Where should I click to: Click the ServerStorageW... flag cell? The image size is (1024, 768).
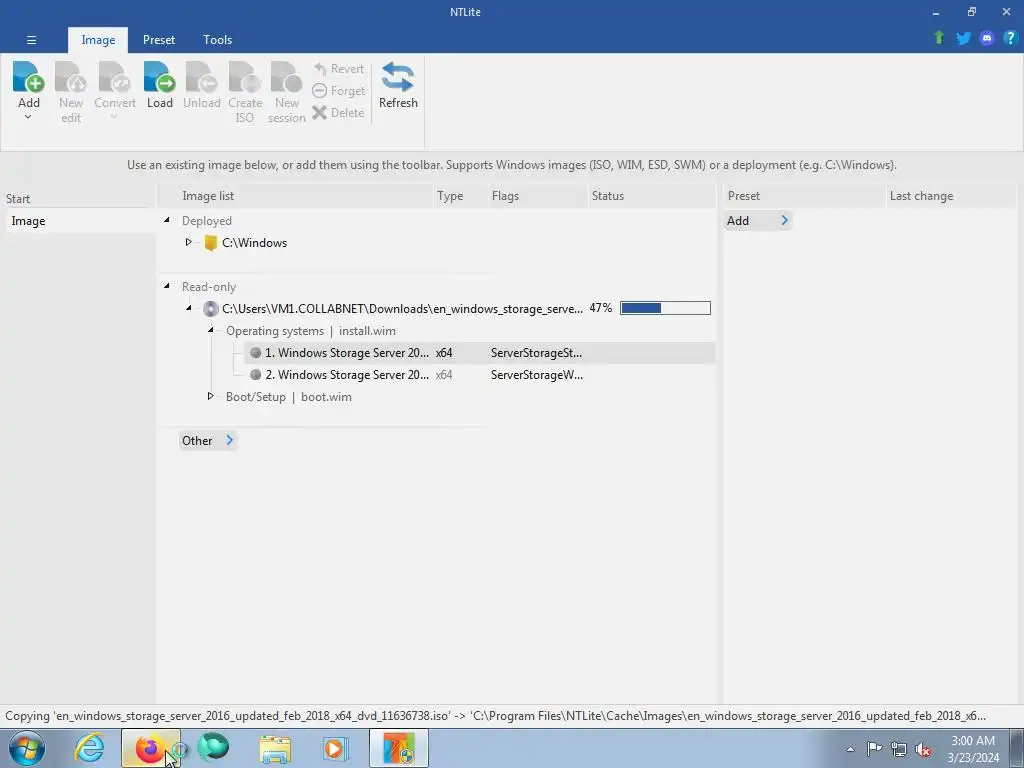537,375
